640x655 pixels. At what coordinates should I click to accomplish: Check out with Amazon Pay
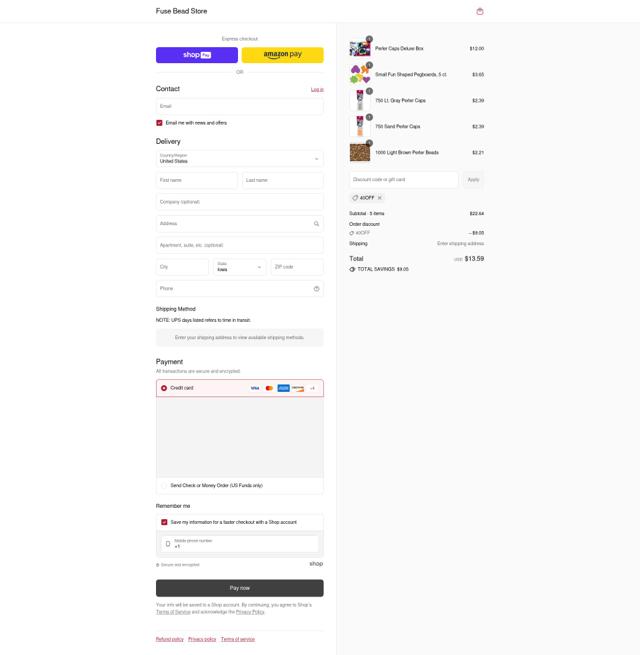point(282,55)
